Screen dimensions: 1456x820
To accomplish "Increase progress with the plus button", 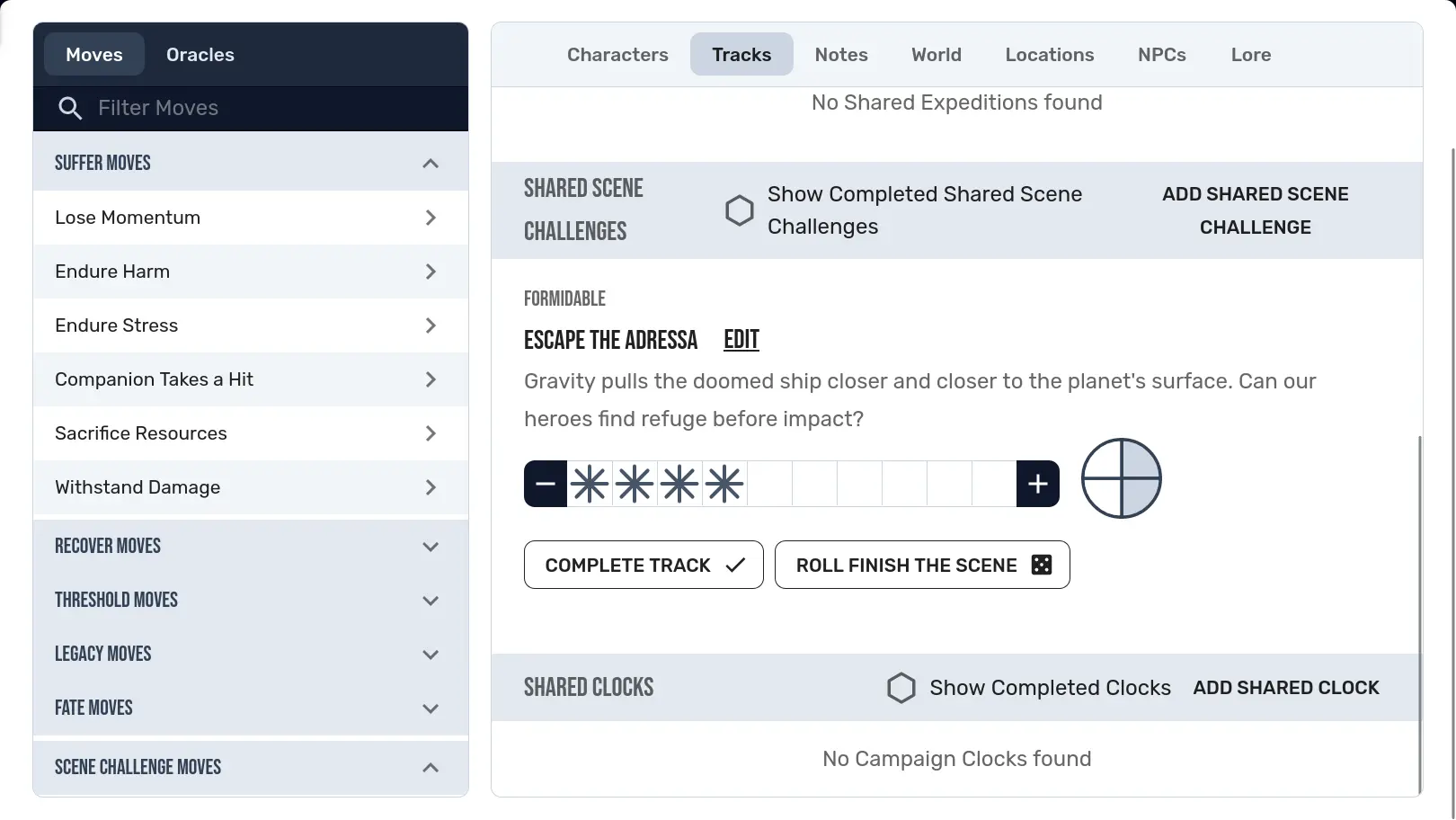I will coord(1038,484).
